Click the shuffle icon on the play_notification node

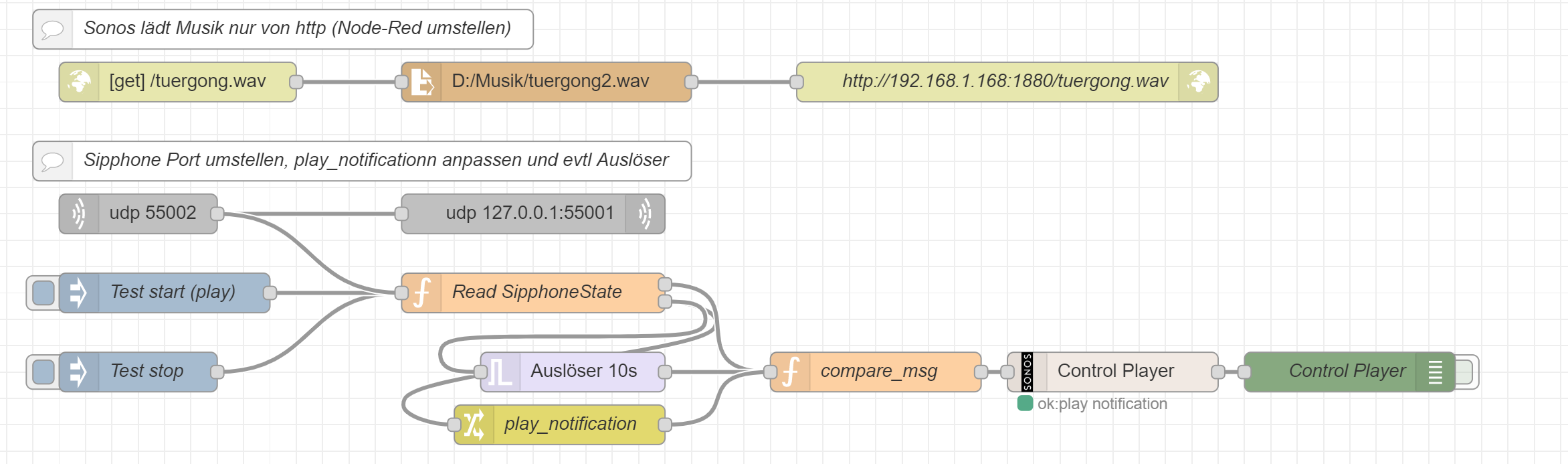point(474,424)
